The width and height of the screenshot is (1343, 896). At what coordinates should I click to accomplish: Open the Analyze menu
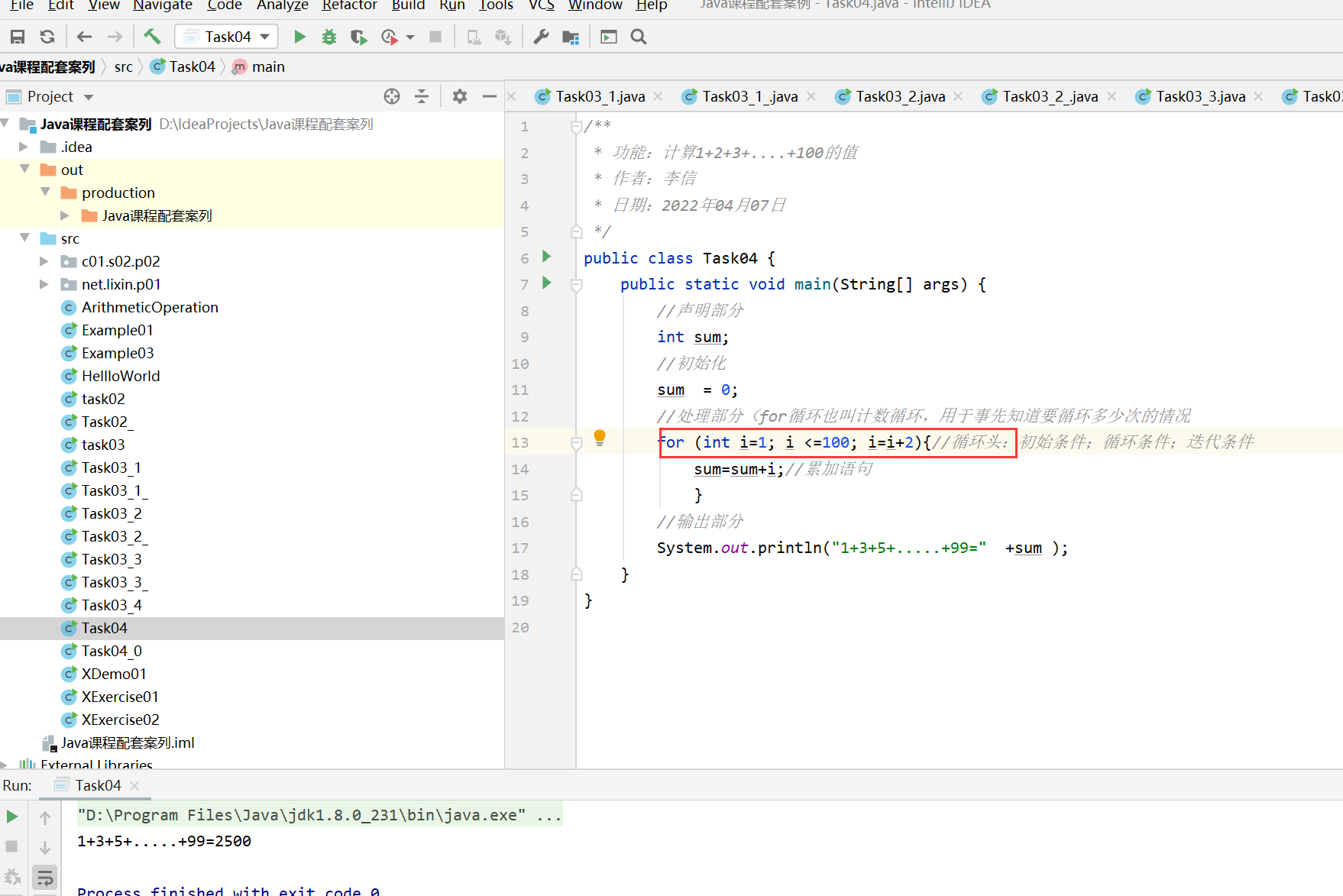pyautogui.click(x=282, y=5)
